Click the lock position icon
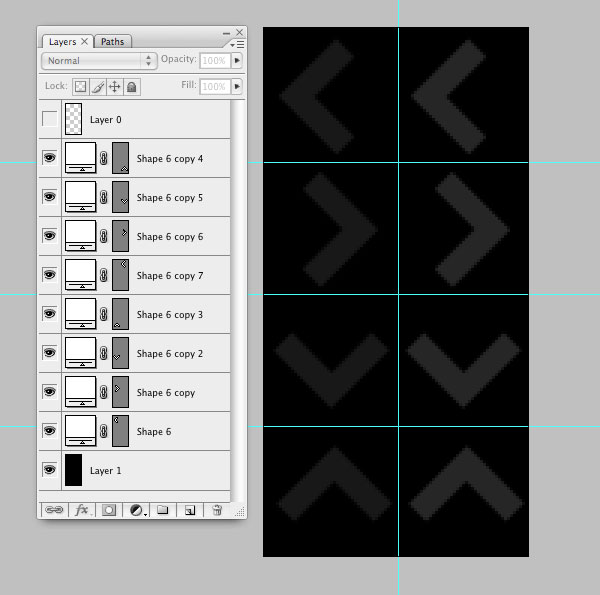 (114, 86)
